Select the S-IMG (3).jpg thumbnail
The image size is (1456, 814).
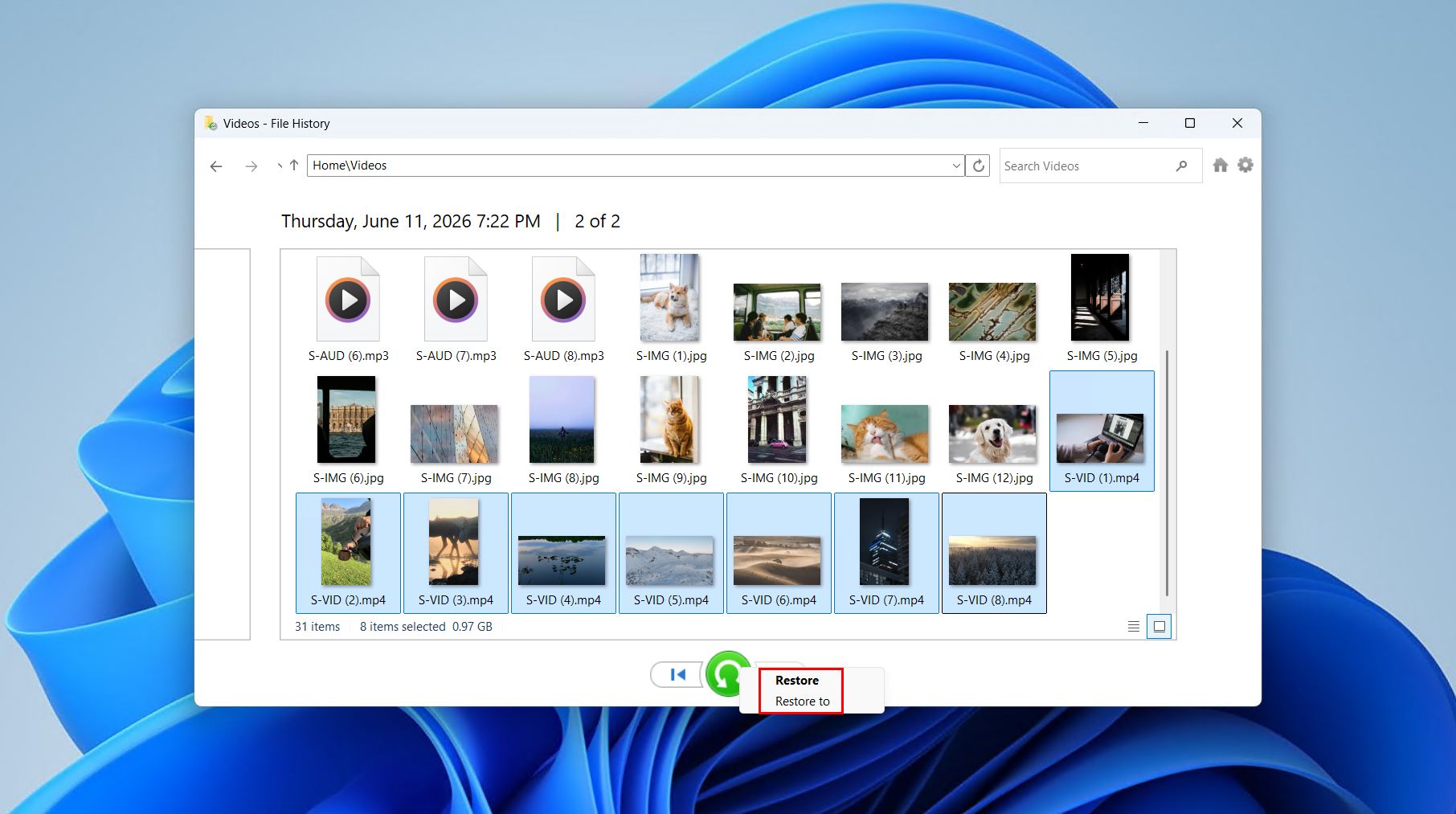[885, 312]
